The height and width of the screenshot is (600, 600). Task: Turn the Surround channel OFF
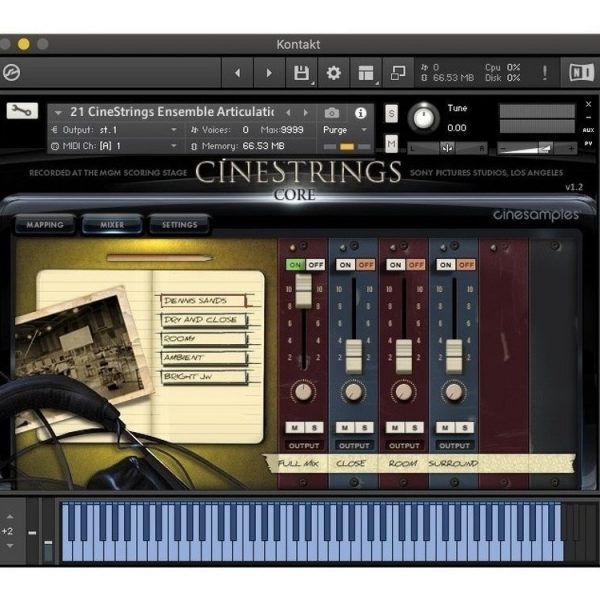tap(466, 265)
